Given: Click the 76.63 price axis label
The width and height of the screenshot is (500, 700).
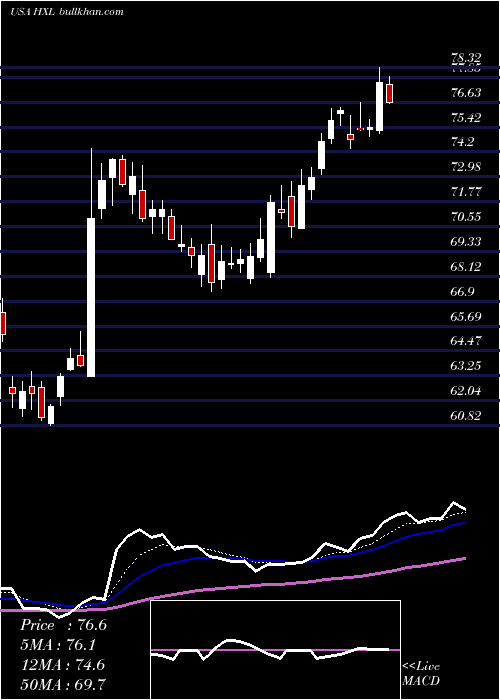Looking at the screenshot, I should [466, 93].
